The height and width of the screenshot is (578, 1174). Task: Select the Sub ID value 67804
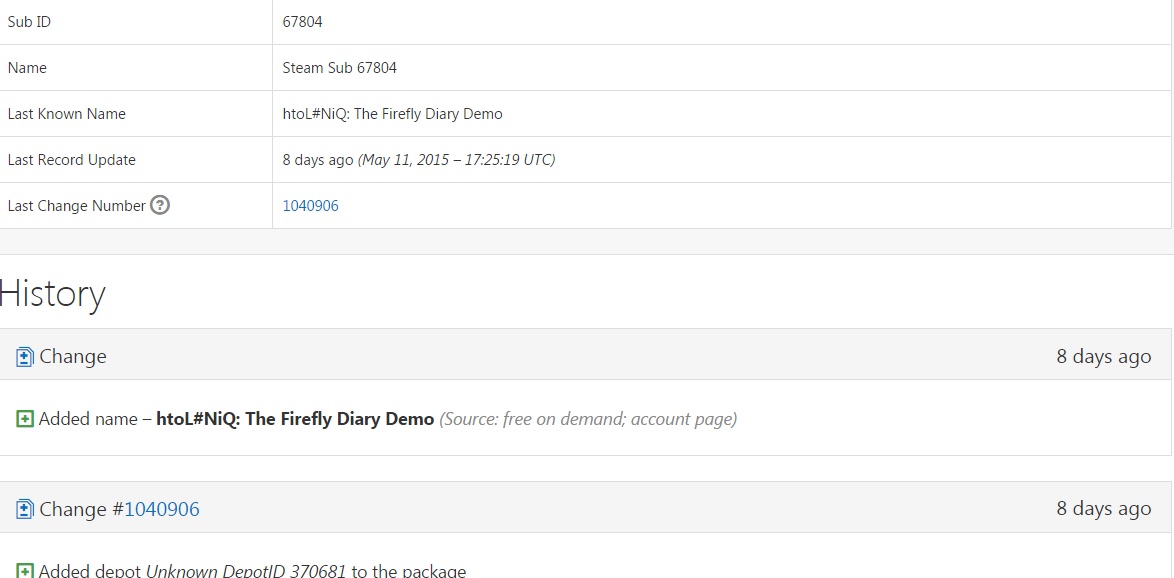[302, 22]
